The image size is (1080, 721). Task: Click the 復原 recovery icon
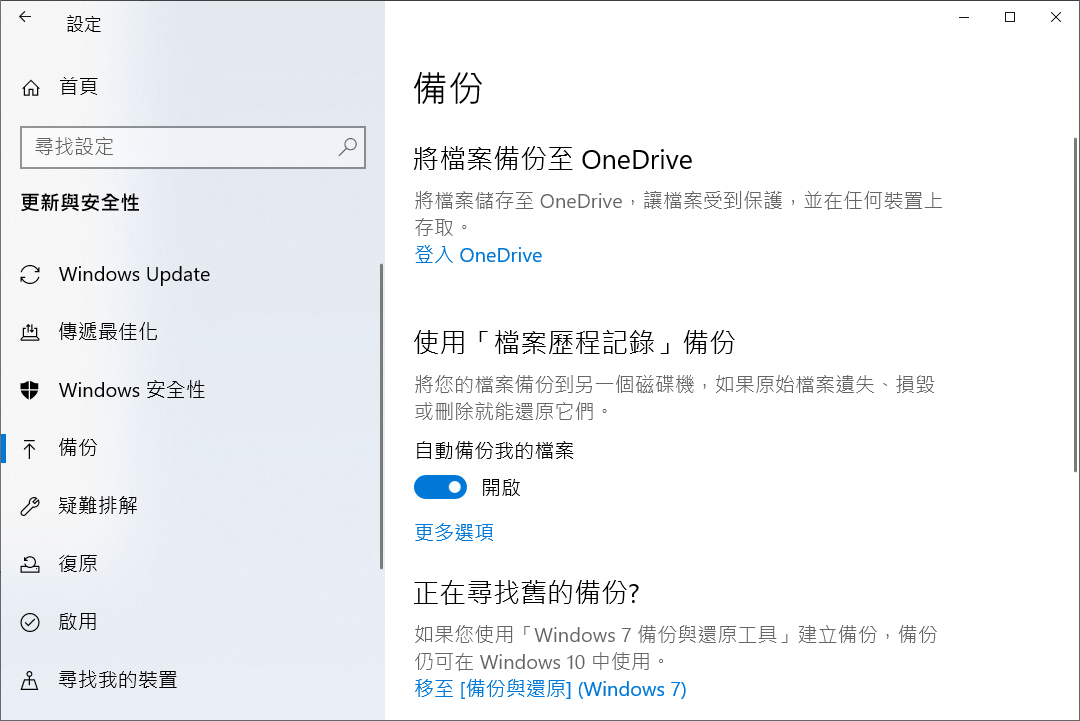click(x=31, y=564)
